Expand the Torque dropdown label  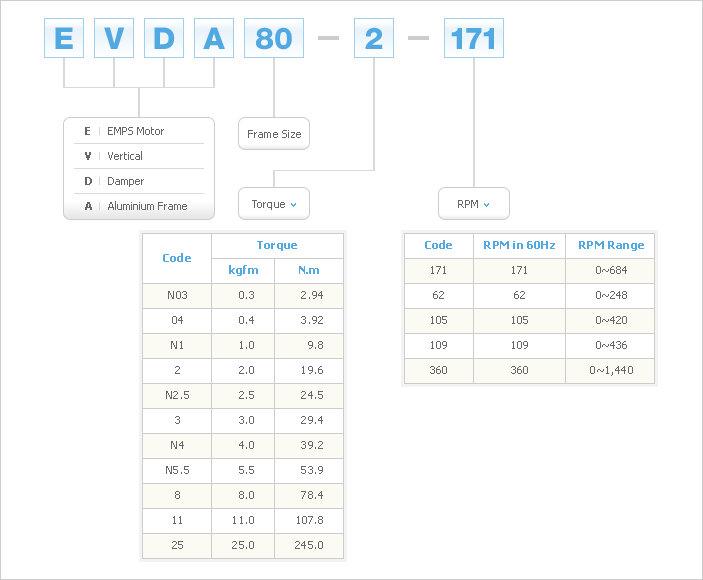click(x=274, y=204)
